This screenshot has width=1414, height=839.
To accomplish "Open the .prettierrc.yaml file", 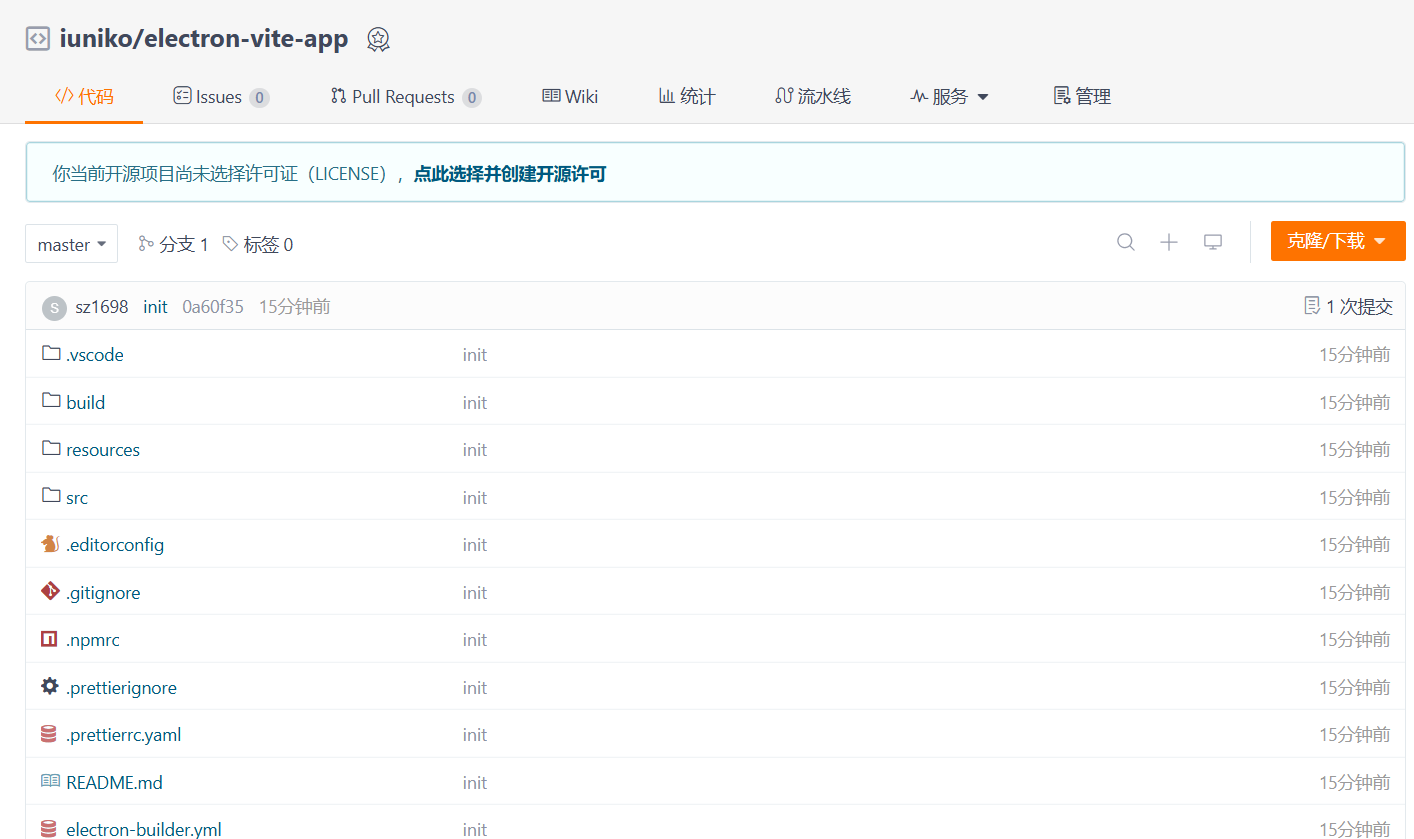I will point(124,735).
